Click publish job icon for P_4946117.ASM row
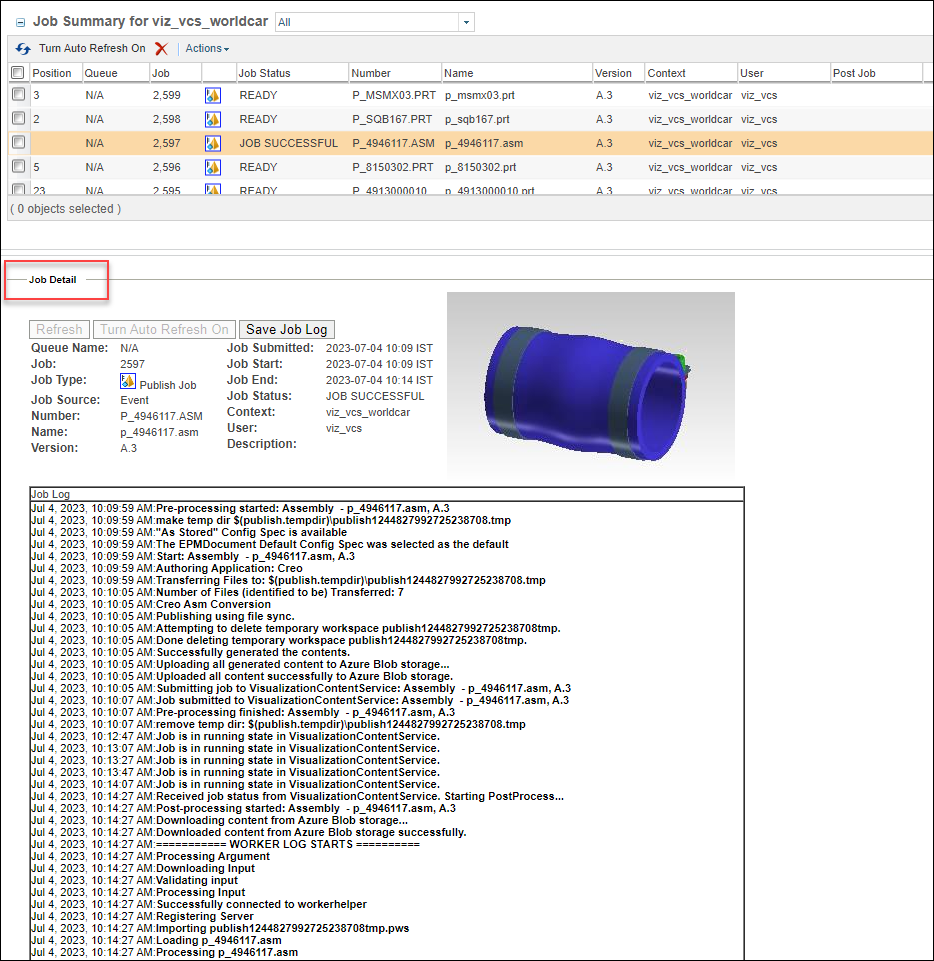The width and height of the screenshot is (934, 961). tap(213, 143)
